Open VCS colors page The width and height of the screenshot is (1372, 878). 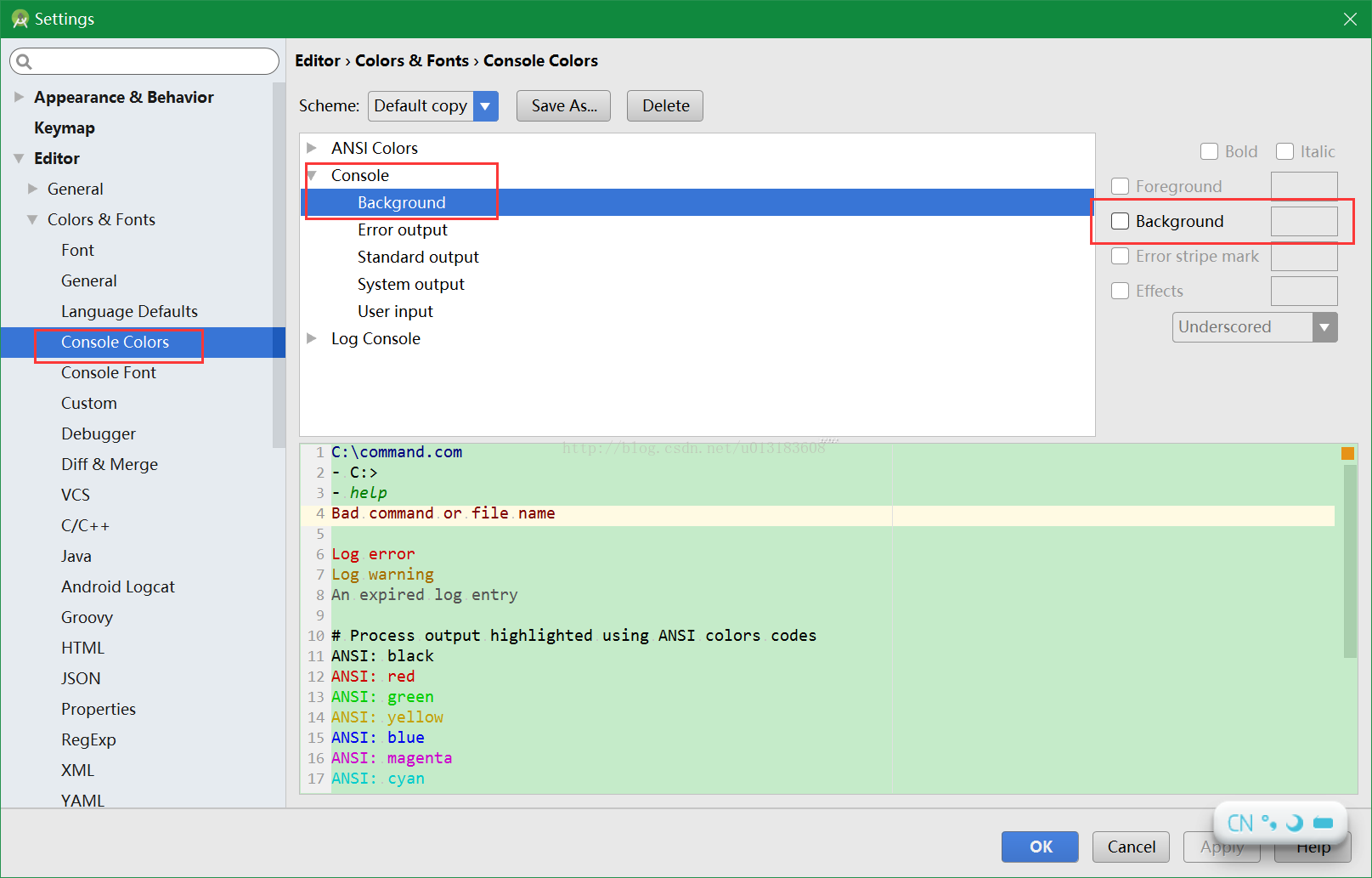76,495
